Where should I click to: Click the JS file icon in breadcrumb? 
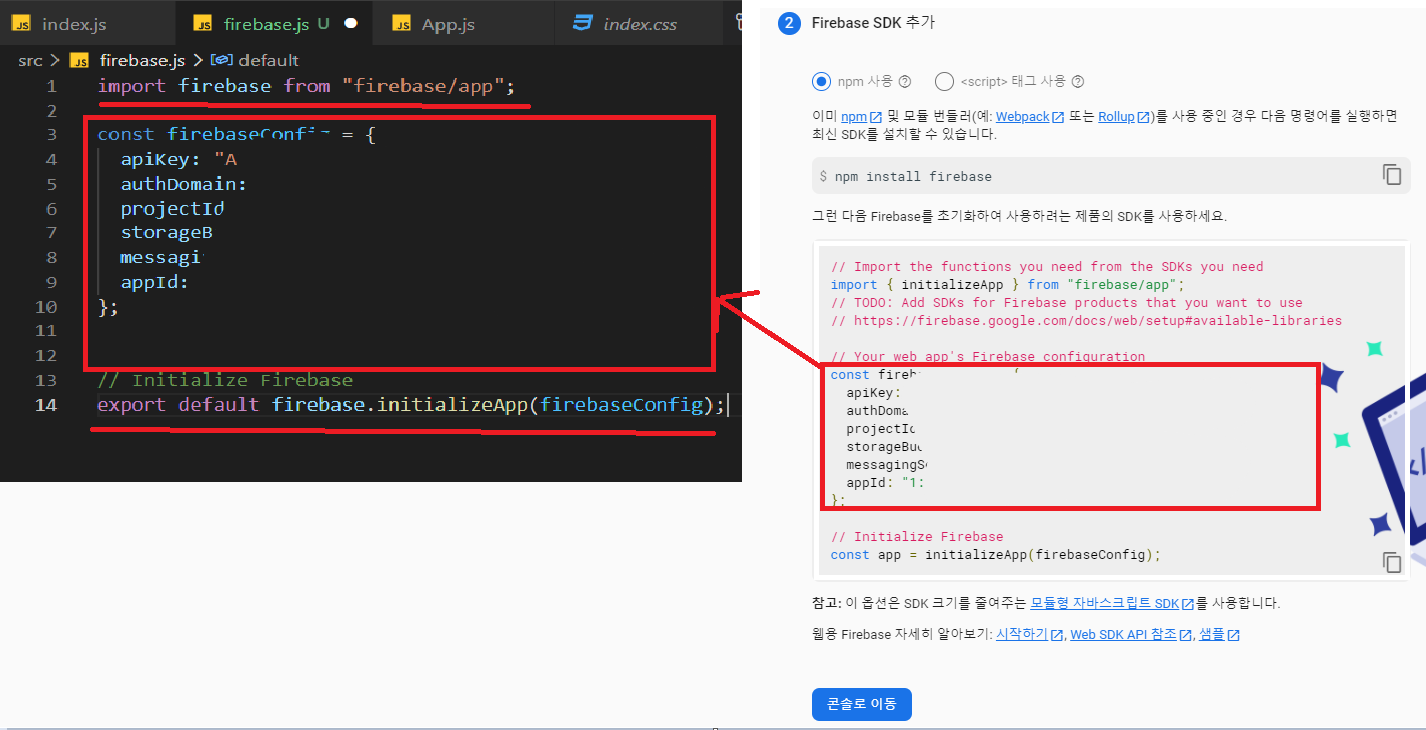coord(80,60)
